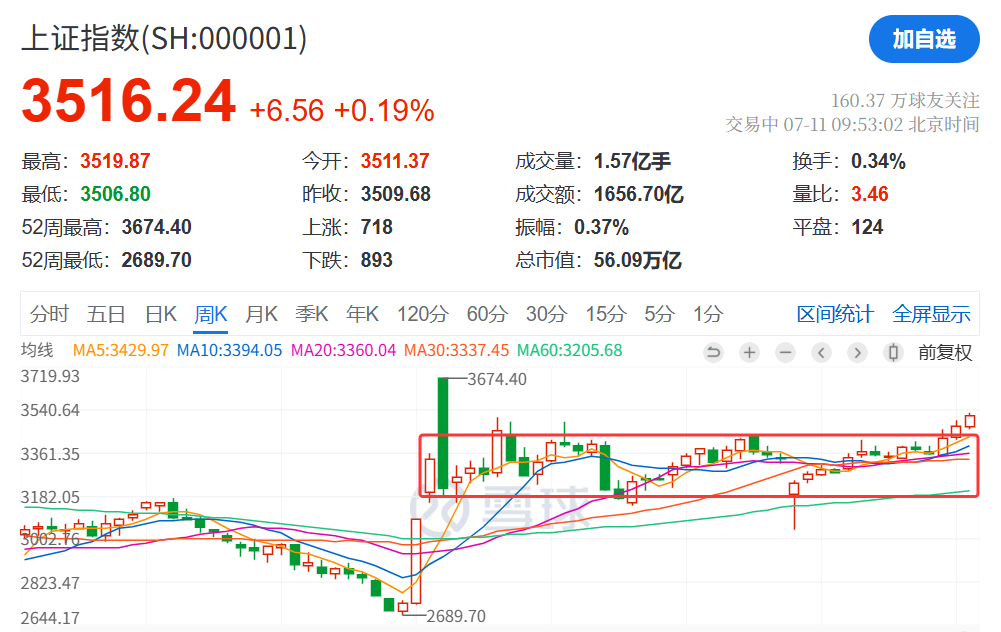1001x632 pixels.
Task: Zoom out chart with minus icon
Action: pyautogui.click(x=785, y=352)
